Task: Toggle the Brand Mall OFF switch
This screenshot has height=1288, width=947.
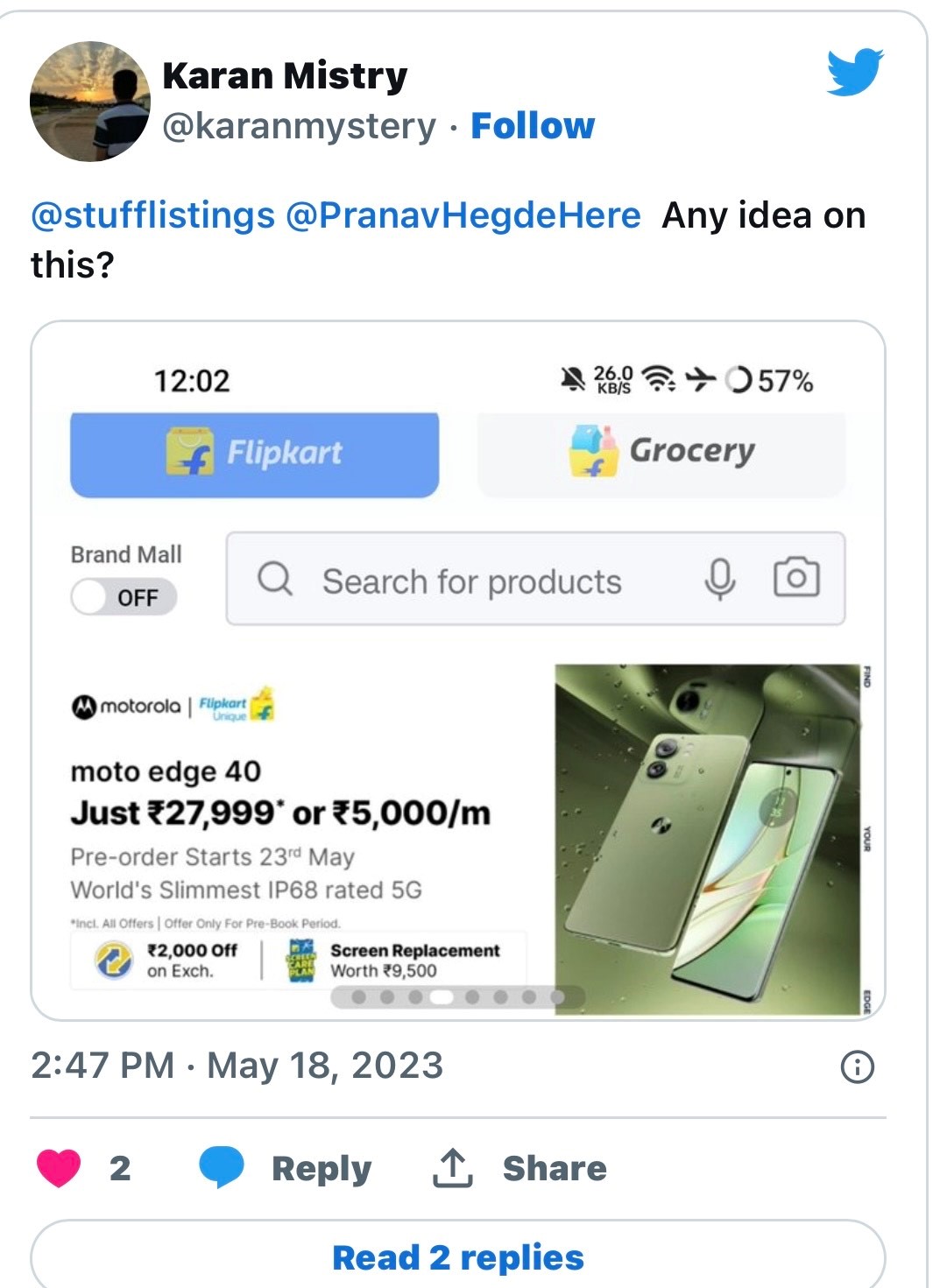Action: pyautogui.click(x=124, y=598)
